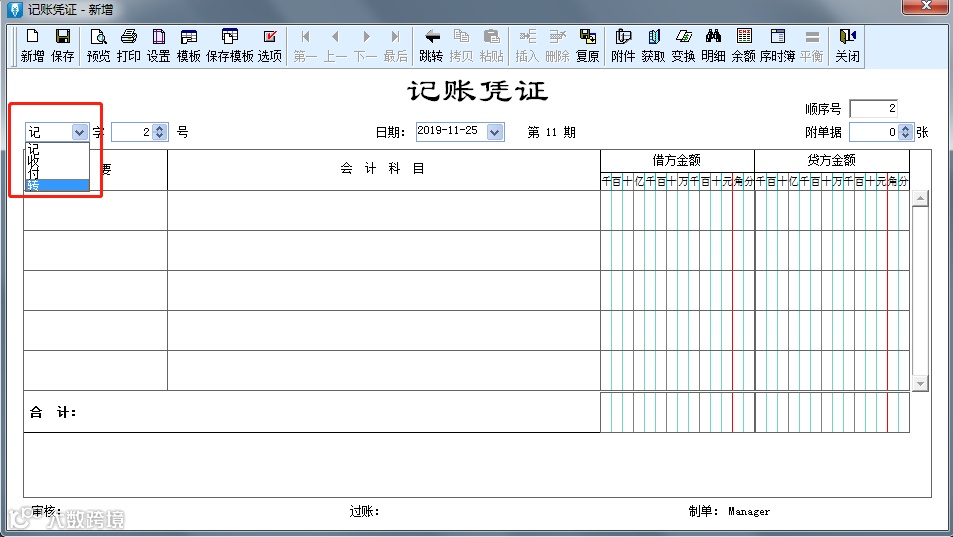Open 预览 print preview
The width and height of the screenshot is (953, 537).
click(x=98, y=46)
